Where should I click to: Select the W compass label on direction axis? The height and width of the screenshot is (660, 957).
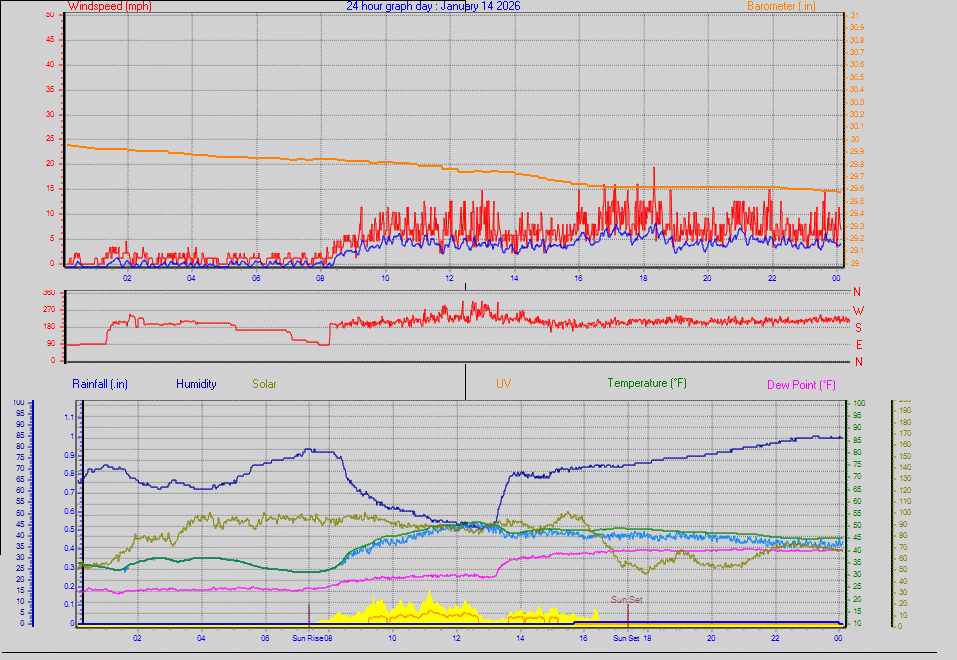click(x=857, y=310)
